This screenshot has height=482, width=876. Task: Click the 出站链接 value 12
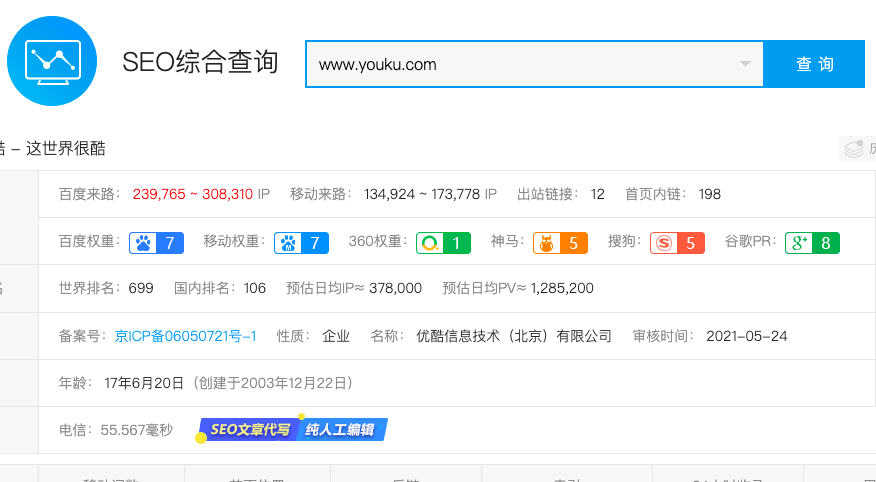click(x=598, y=194)
